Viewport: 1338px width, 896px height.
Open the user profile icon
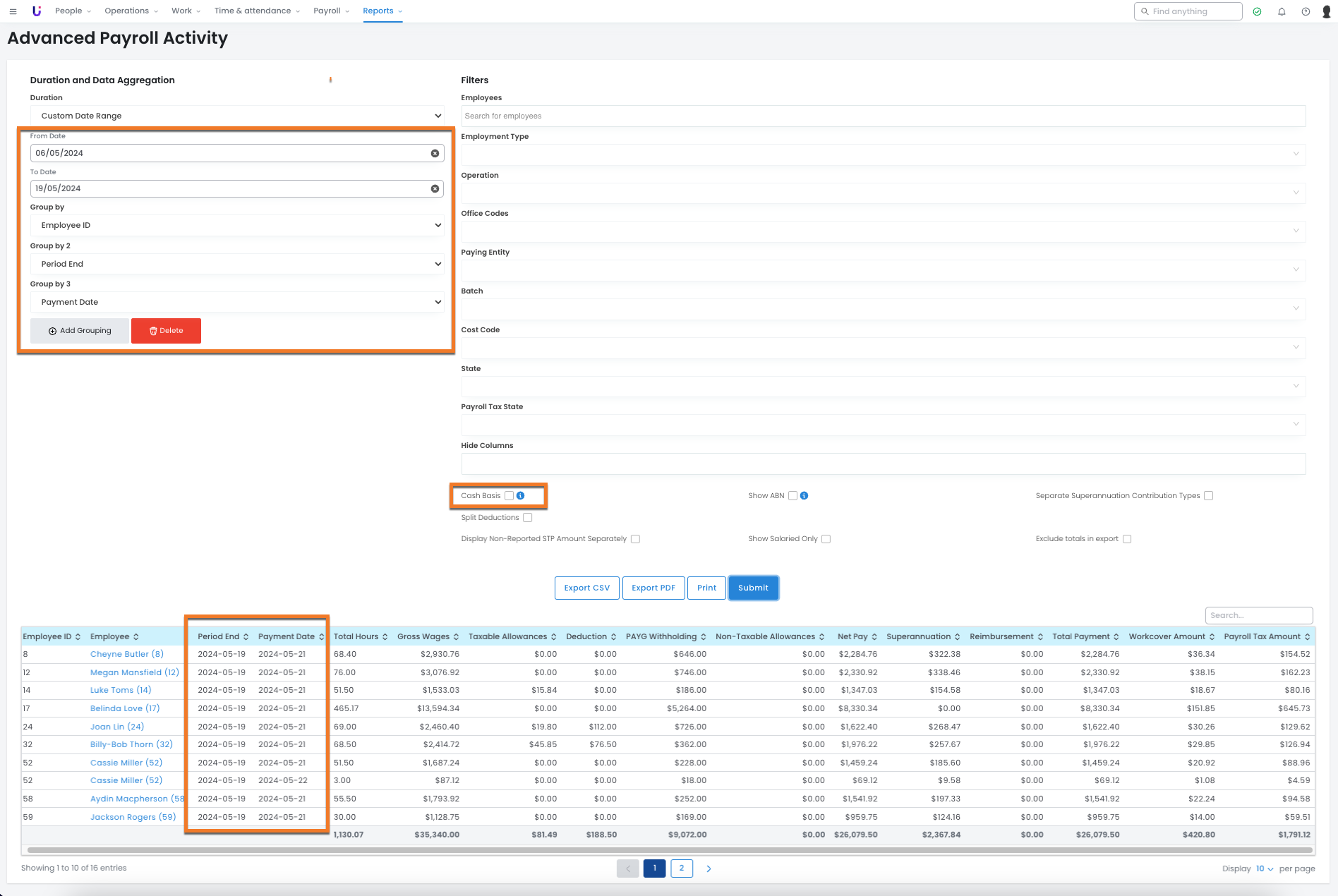[x=1326, y=11]
